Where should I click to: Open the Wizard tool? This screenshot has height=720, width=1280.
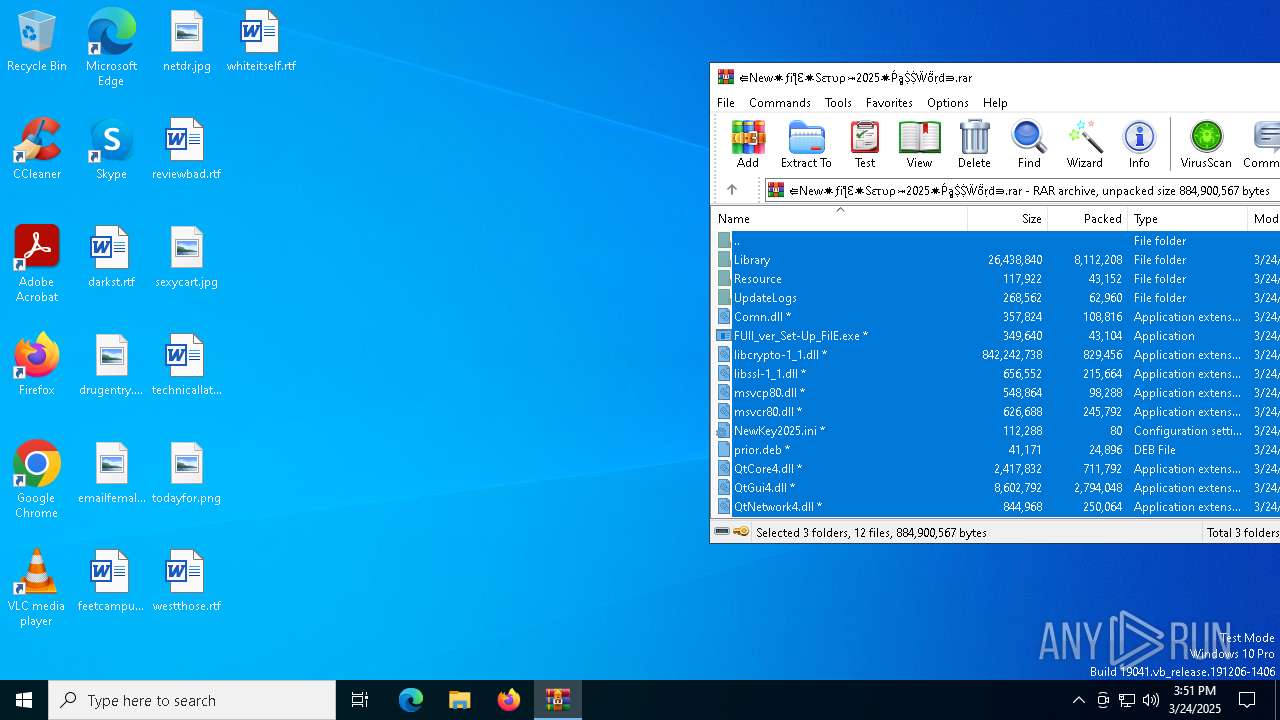click(x=1084, y=144)
